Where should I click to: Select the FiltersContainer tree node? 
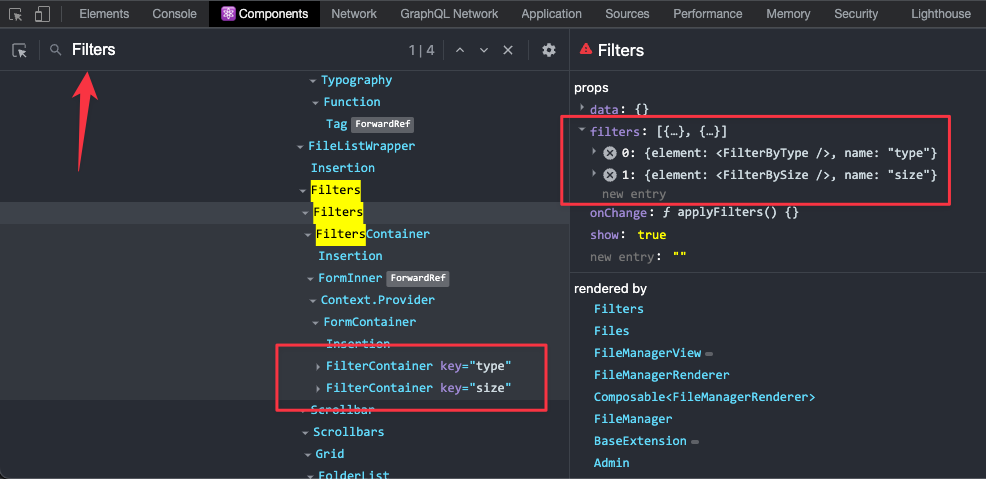click(x=372, y=234)
